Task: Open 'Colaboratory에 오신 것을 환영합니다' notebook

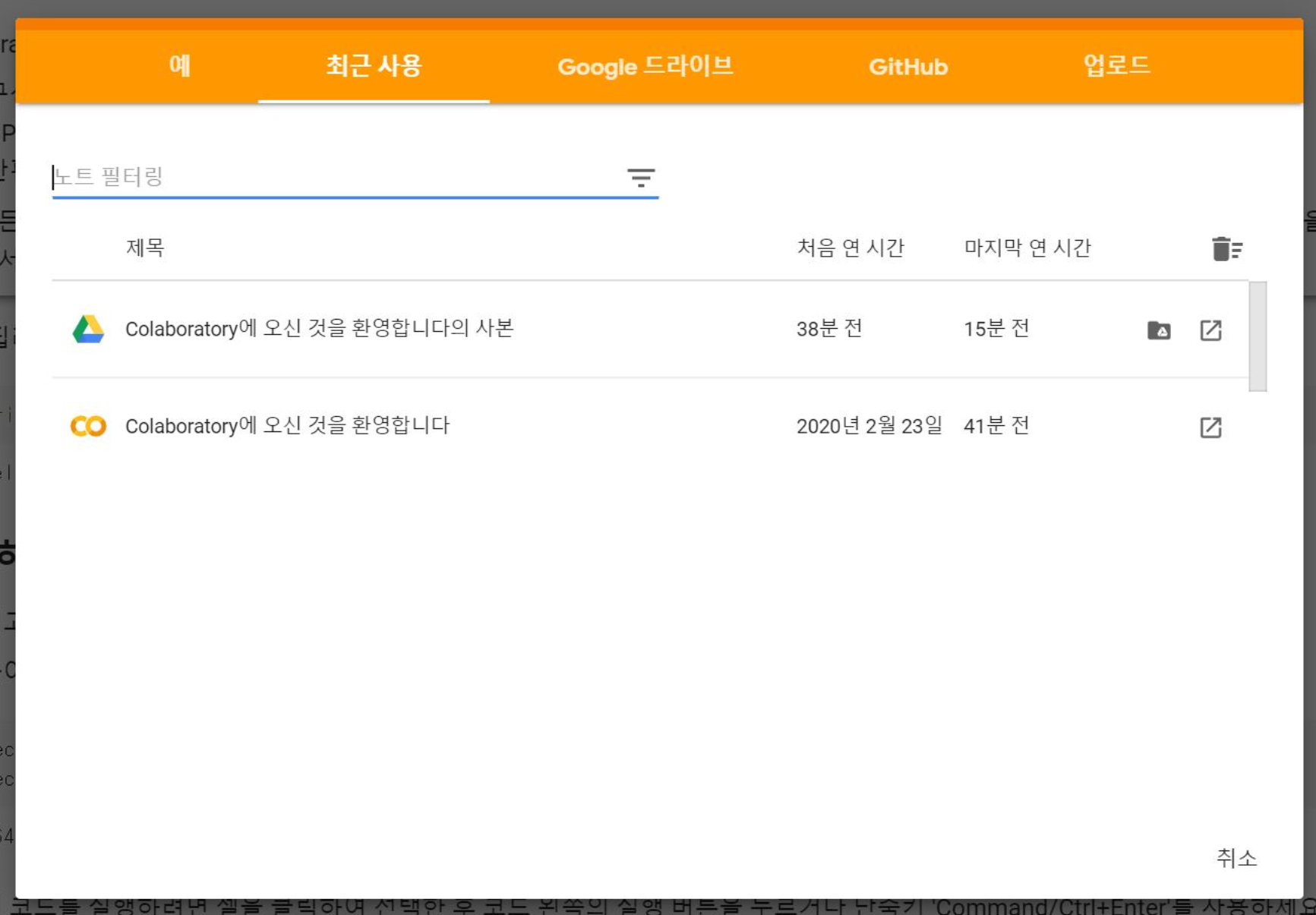Action: coord(287,425)
